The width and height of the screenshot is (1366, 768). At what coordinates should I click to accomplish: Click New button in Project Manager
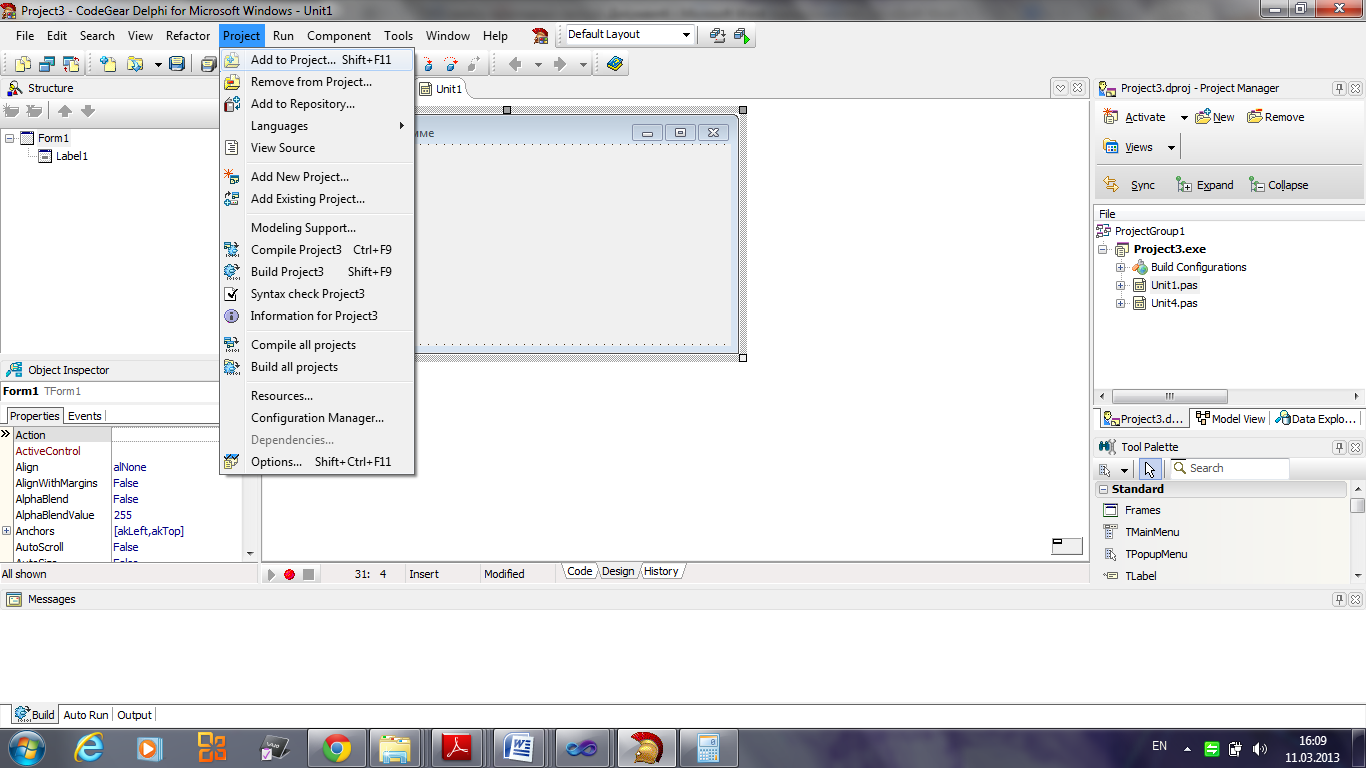[x=1215, y=117]
